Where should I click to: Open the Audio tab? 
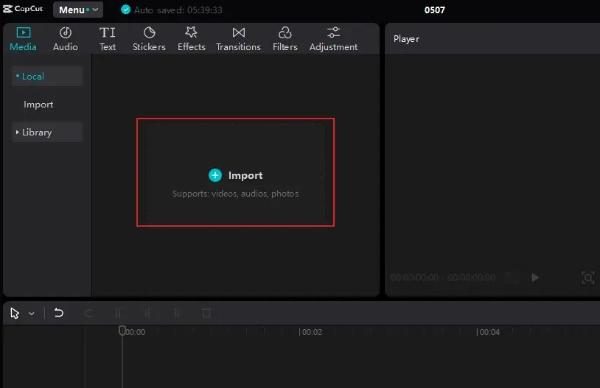[65, 39]
